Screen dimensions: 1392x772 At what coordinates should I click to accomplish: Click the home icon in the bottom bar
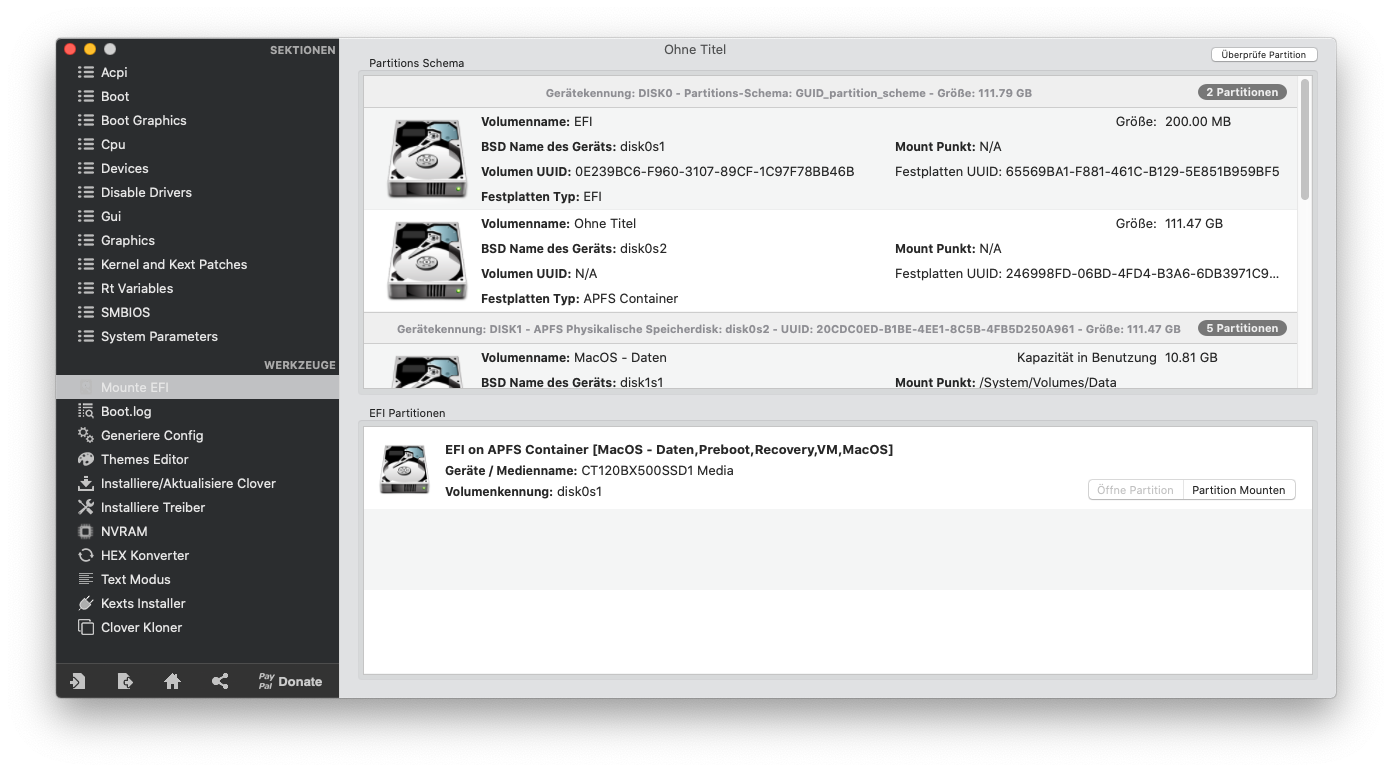click(172, 681)
